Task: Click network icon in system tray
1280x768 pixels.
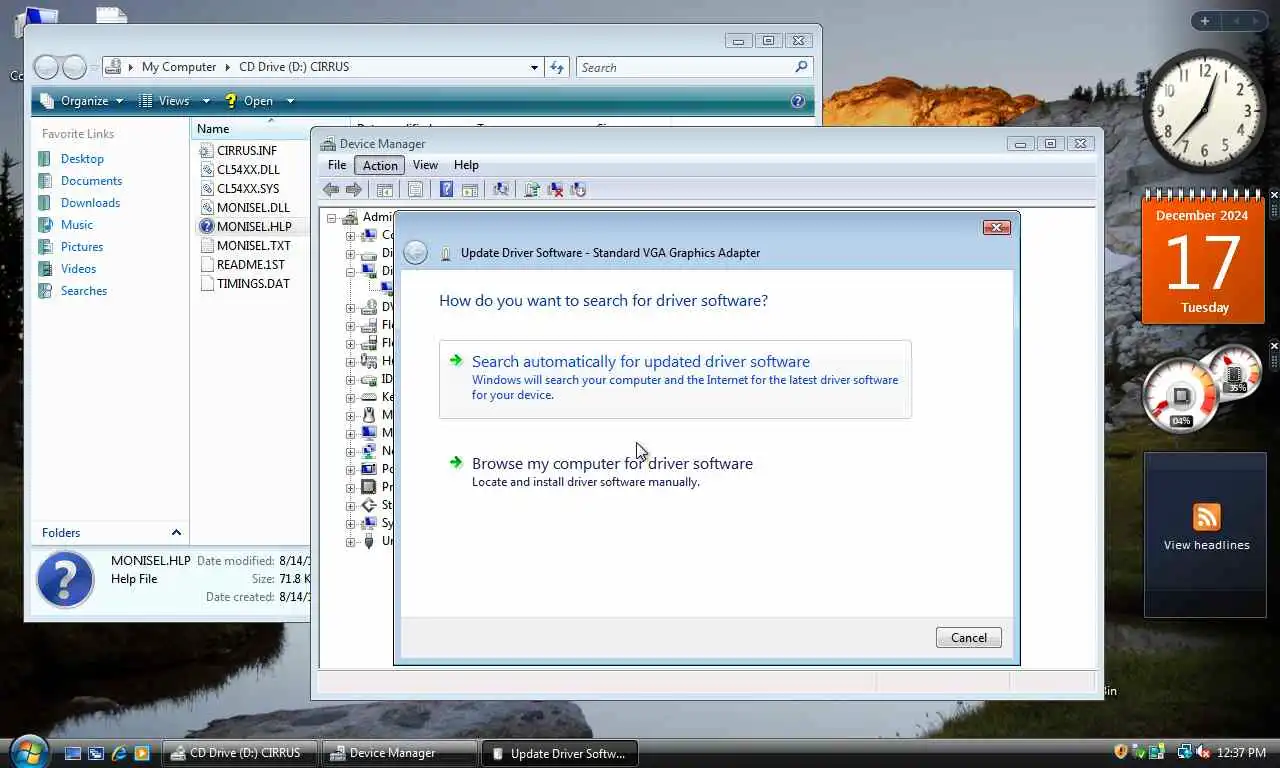Action: (x=1185, y=752)
